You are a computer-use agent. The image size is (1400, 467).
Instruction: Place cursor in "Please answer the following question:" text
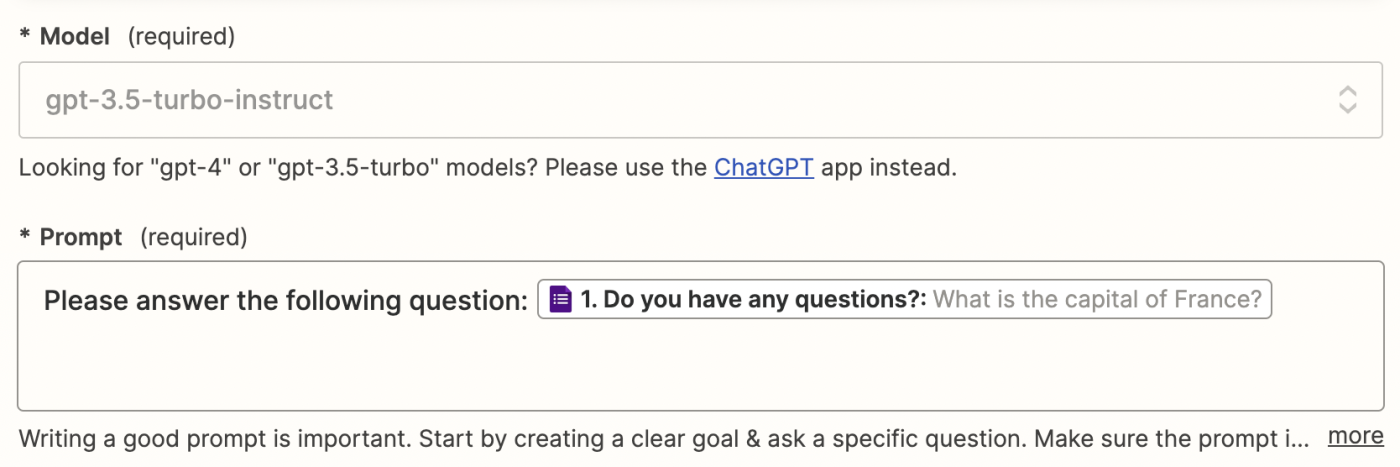(x=285, y=300)
